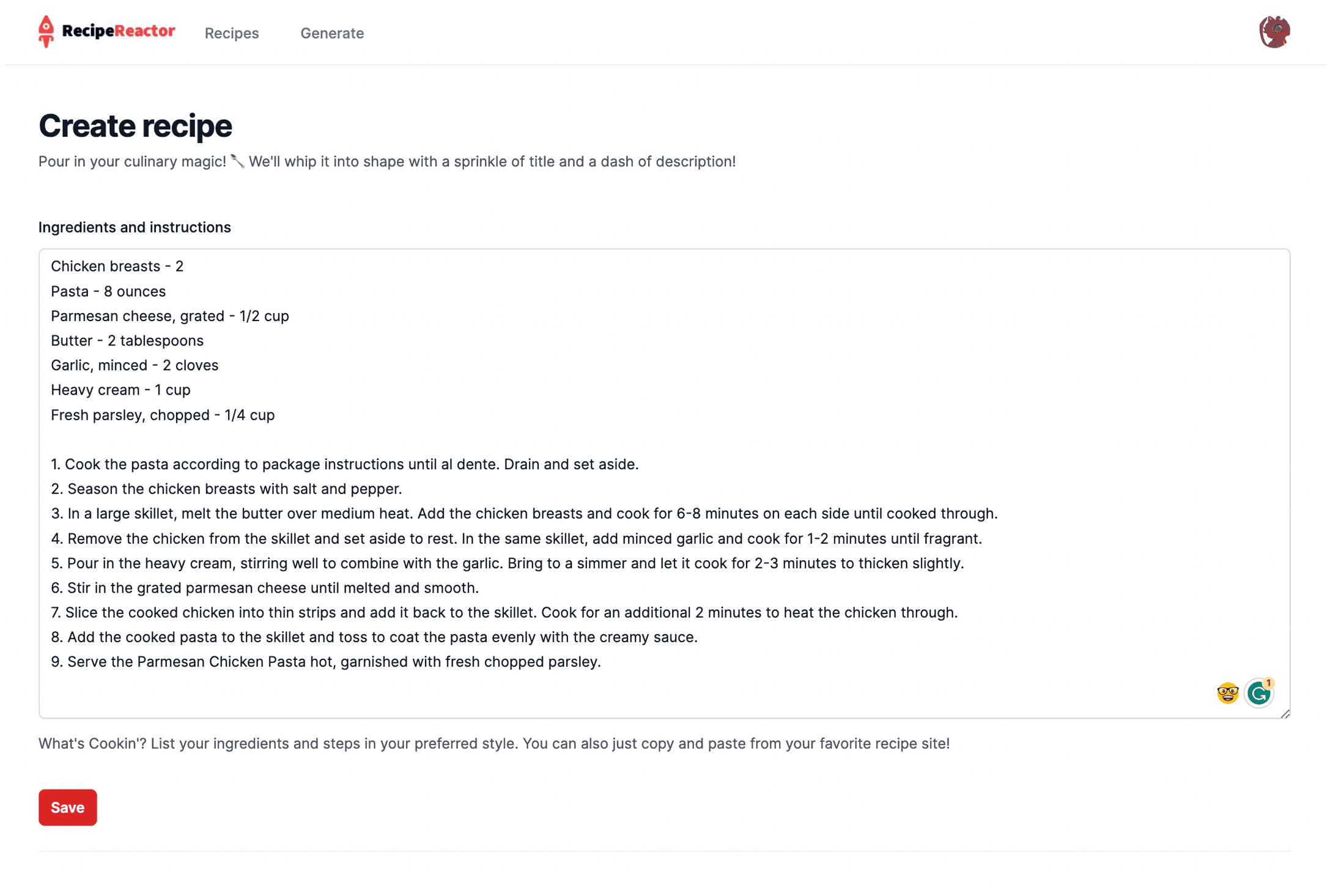Screen dimensions: 1330x896
Task: Open the Generate nav item
Action: [332, 33]
